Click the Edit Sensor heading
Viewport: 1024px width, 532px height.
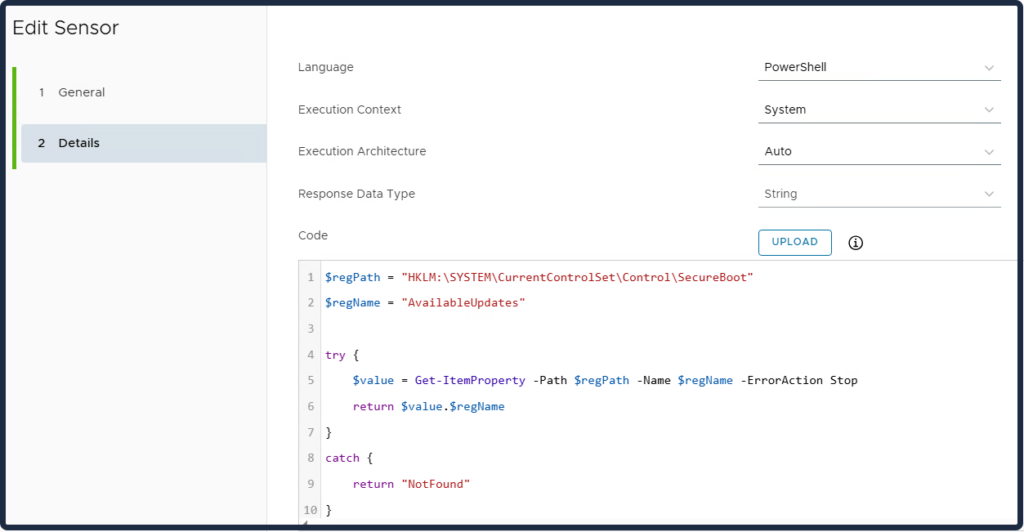(x=66, y=28)
